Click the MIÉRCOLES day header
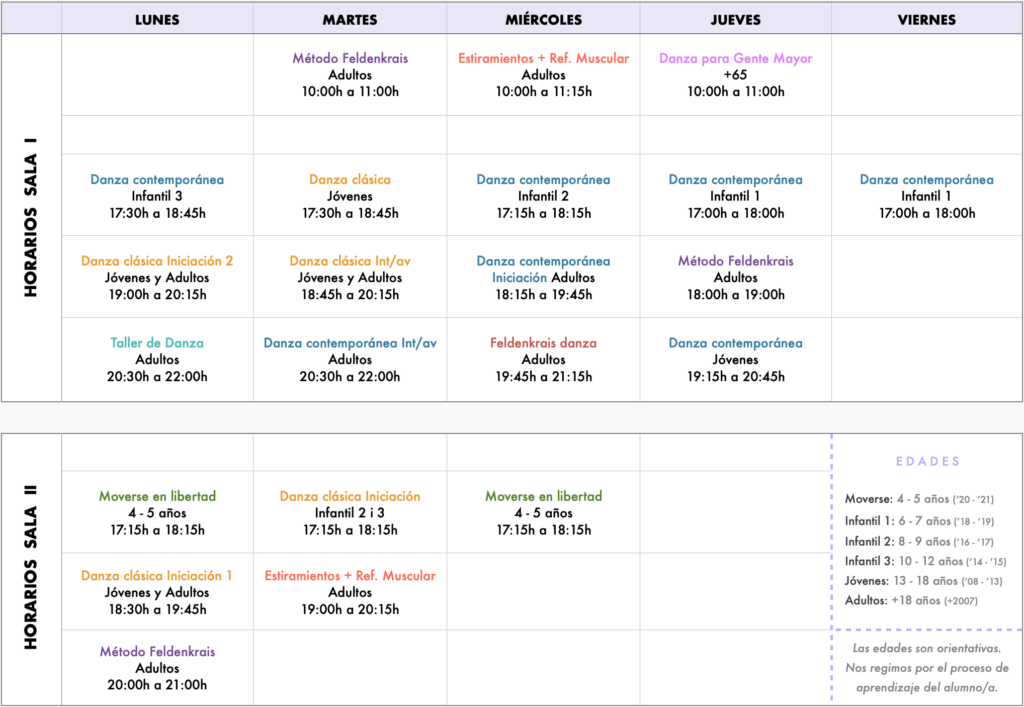The image size is (1024, 707). coord(543,19)
